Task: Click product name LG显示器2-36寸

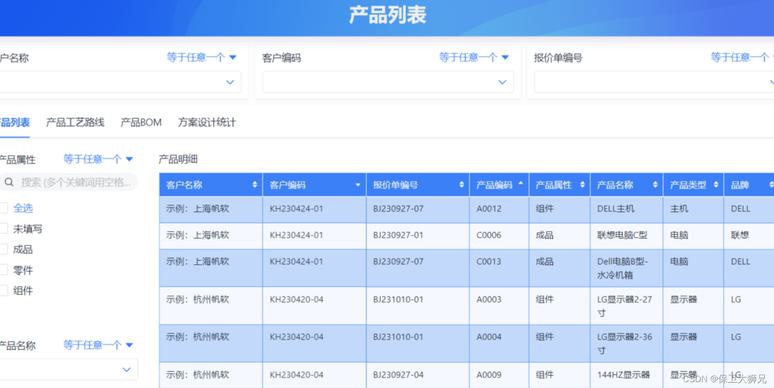Action: coord(624,344)
